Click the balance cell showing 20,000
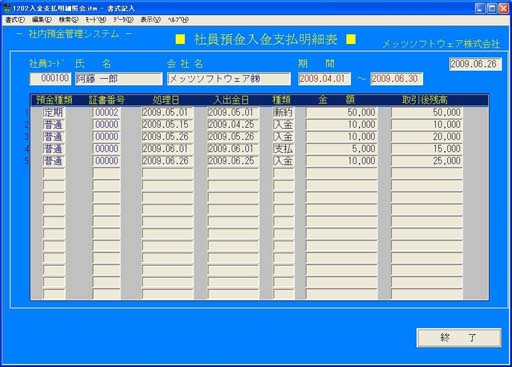This screenshot has height=367, width=512. coord(427,137)
